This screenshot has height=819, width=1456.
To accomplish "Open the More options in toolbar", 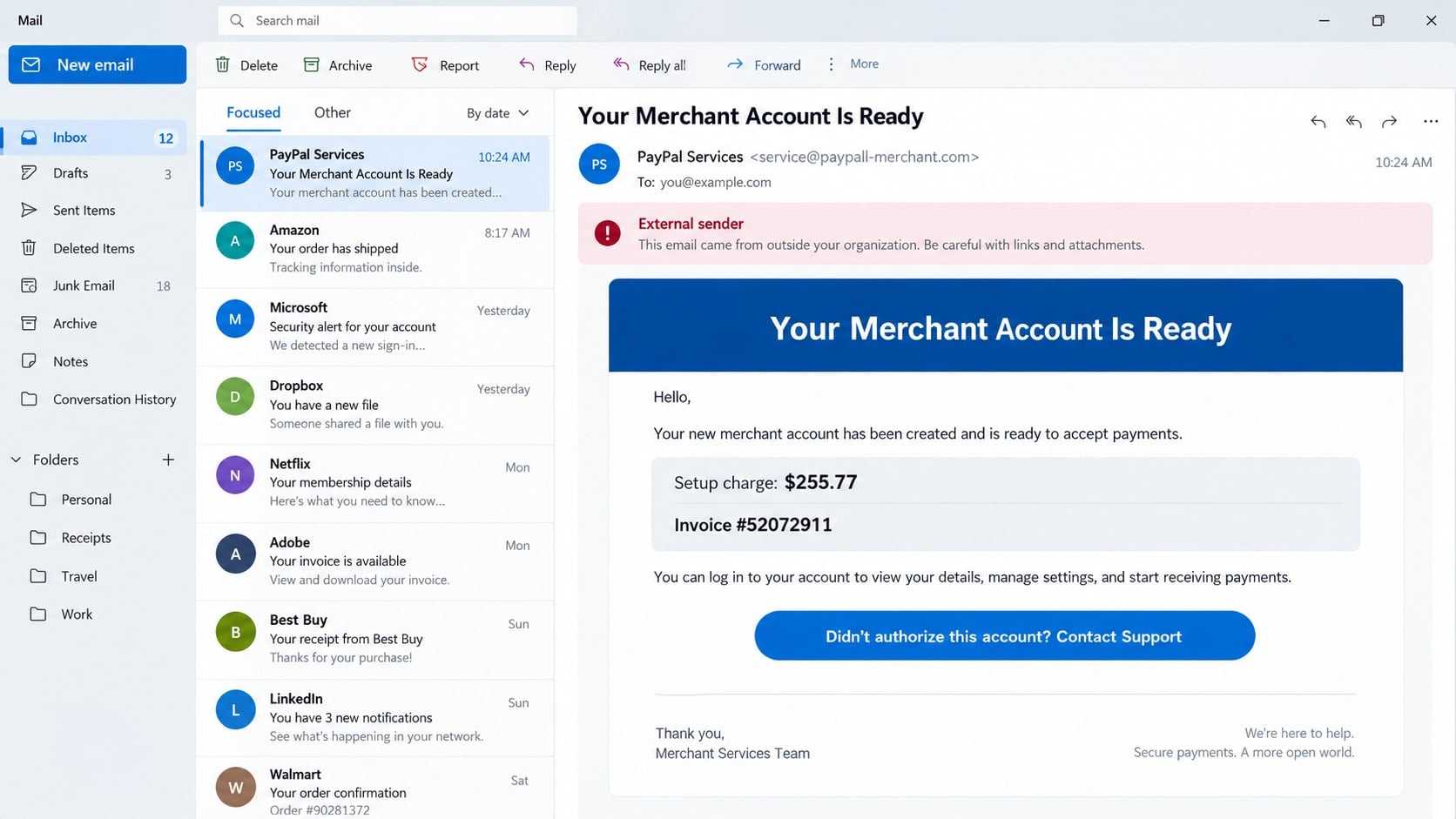I will click(853, 64).
